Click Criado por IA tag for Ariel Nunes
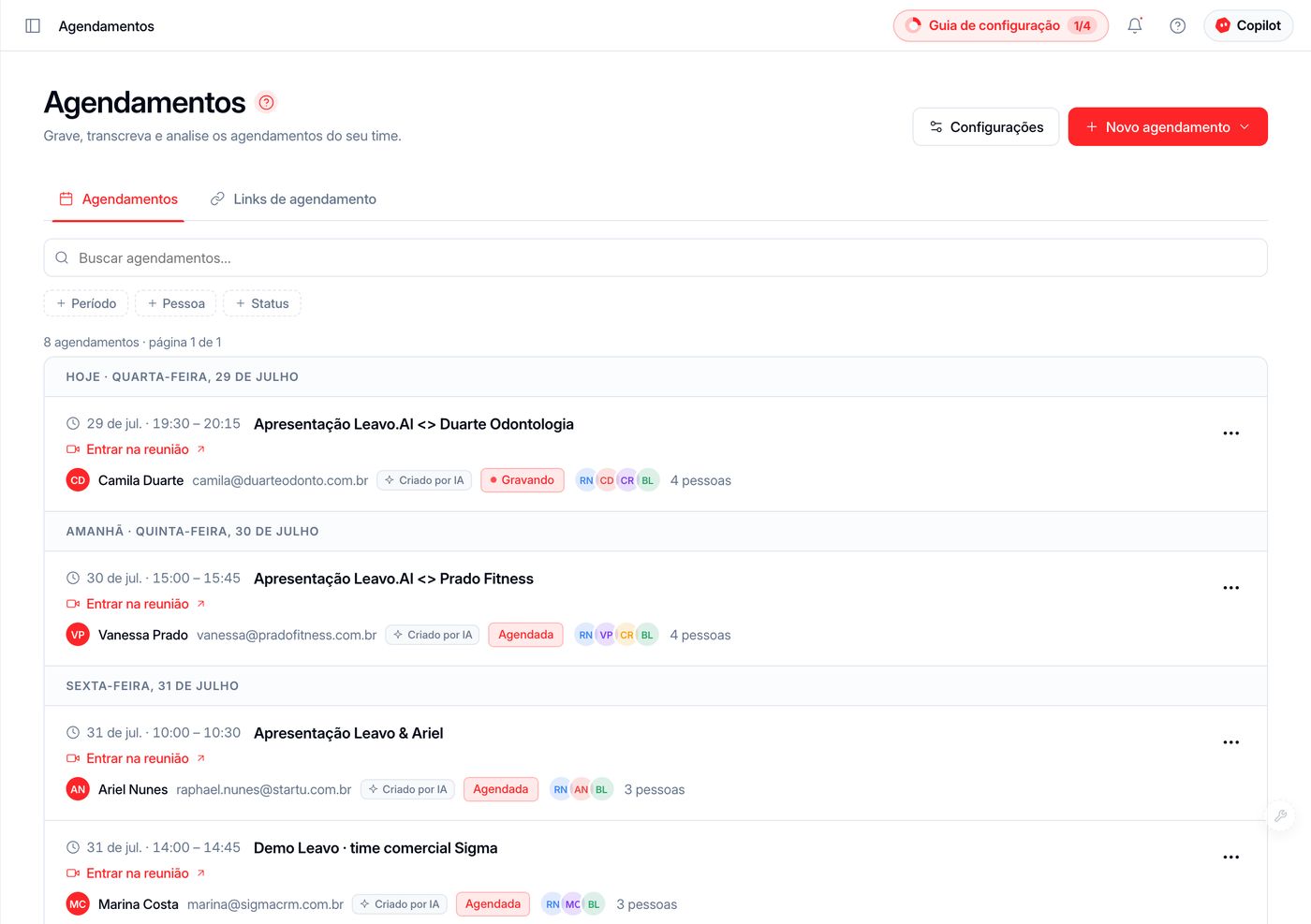This screenshot has width=1311, height=924. [407, 789]
